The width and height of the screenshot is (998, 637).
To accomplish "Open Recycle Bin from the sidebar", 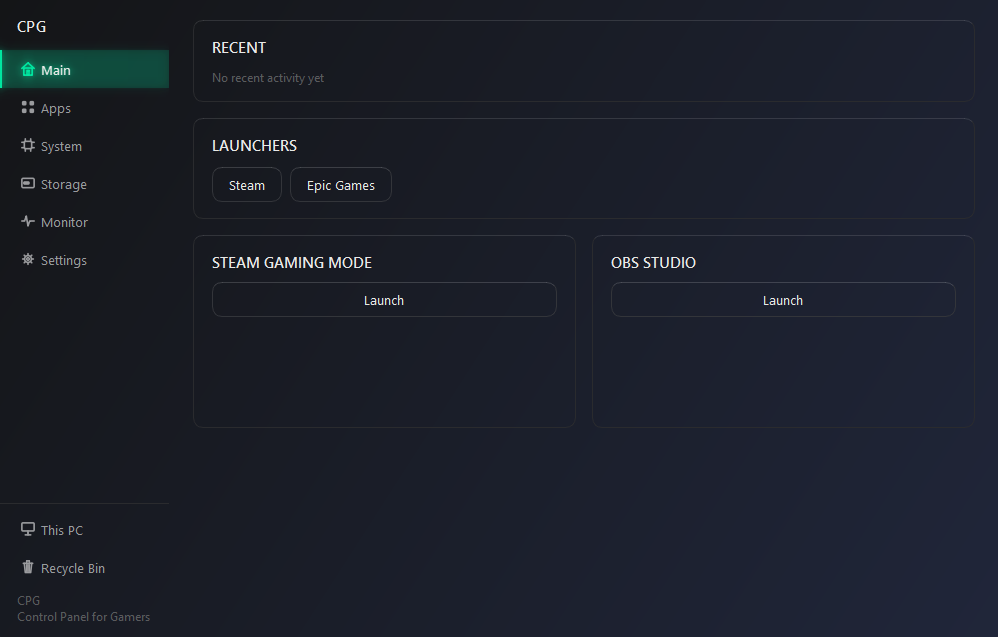I will pyautogui.click(x=85, y=568).
